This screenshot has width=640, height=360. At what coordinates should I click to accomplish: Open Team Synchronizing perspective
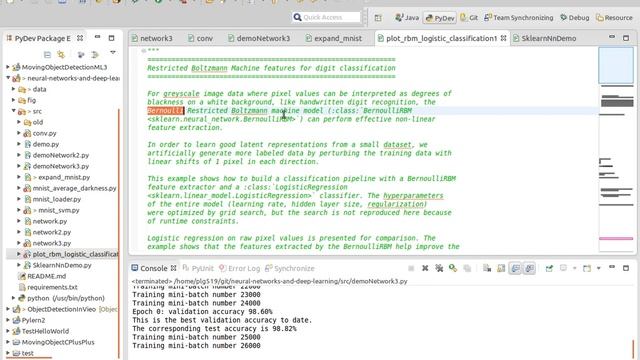pos(518,18)
